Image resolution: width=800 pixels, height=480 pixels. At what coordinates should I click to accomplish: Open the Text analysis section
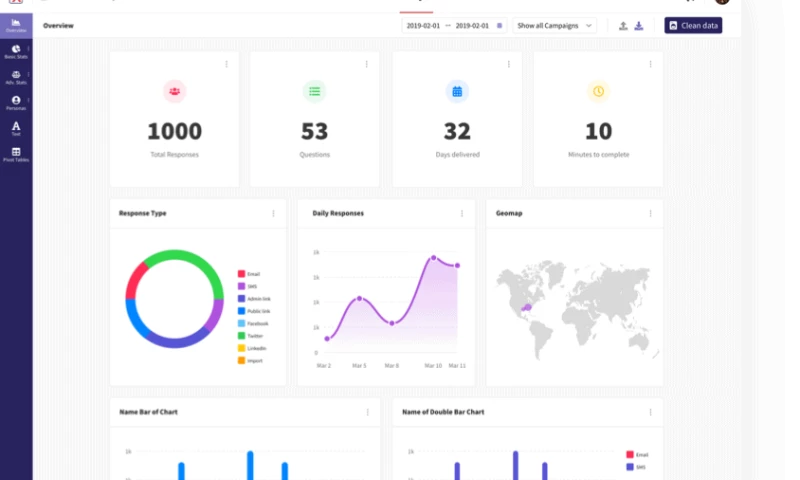click(x=16, y=128)
